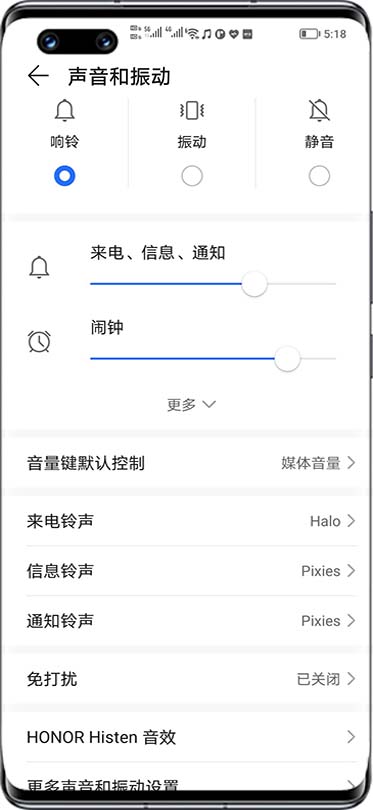Click the ring mode bell icon
The image size is (373, 810).
click(65, 111)
